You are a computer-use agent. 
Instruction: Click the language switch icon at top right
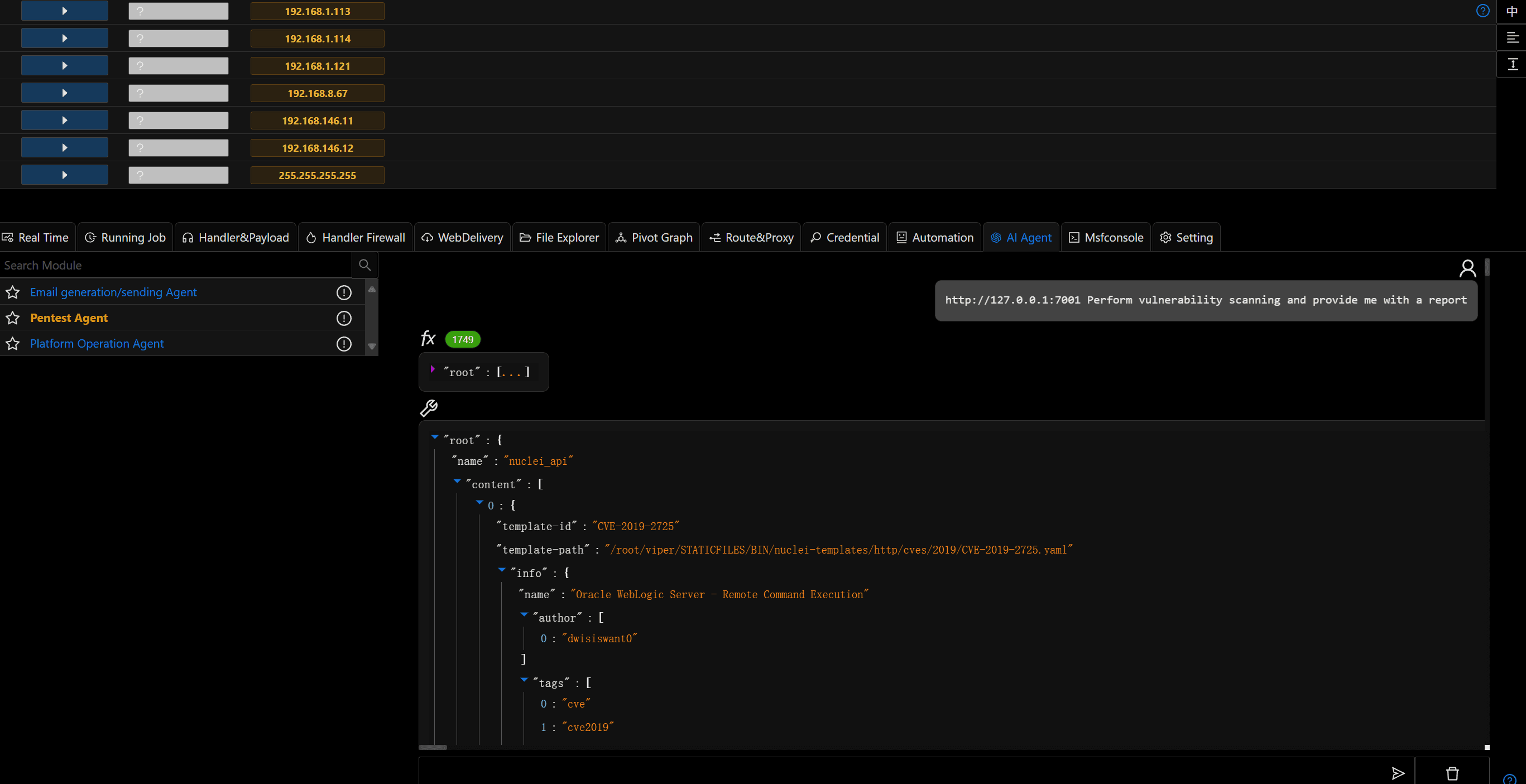pos(1512,11)
